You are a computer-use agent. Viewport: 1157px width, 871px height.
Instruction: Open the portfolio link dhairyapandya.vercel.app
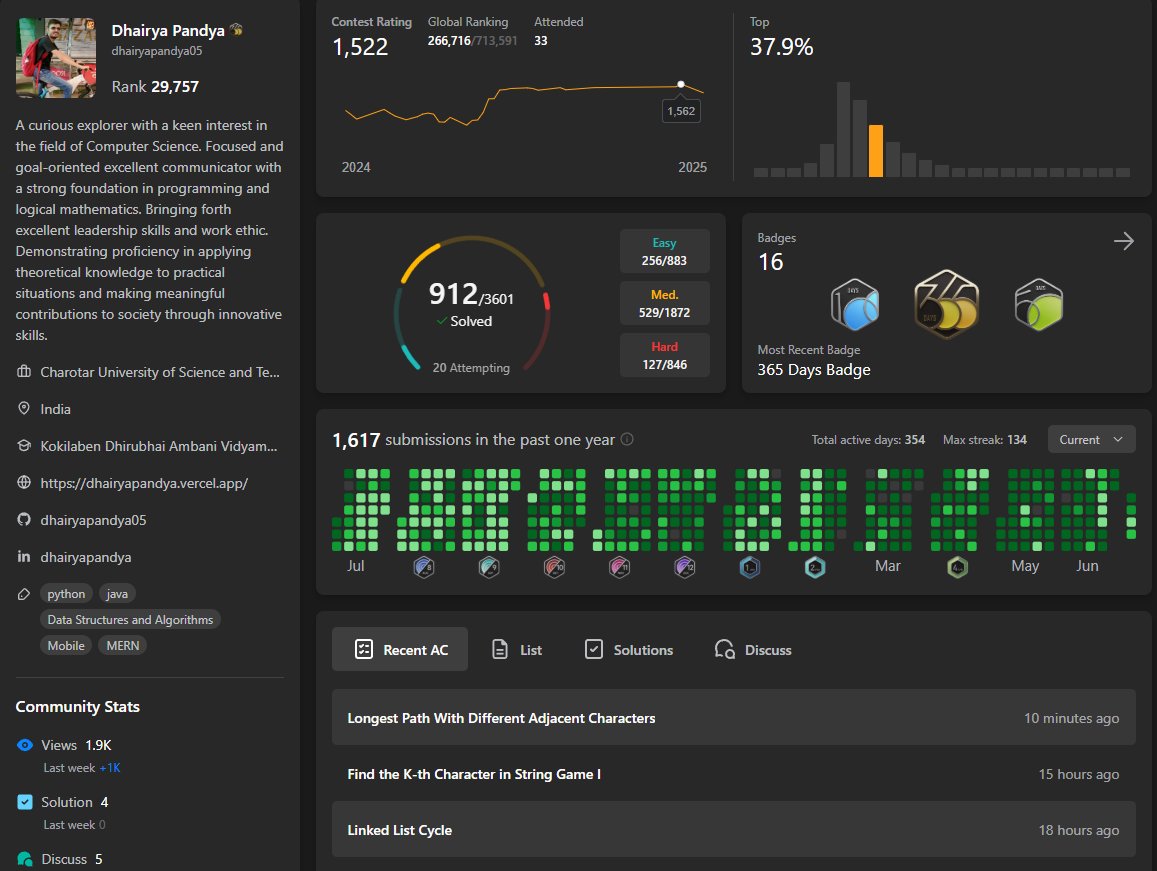pos(144,483)
